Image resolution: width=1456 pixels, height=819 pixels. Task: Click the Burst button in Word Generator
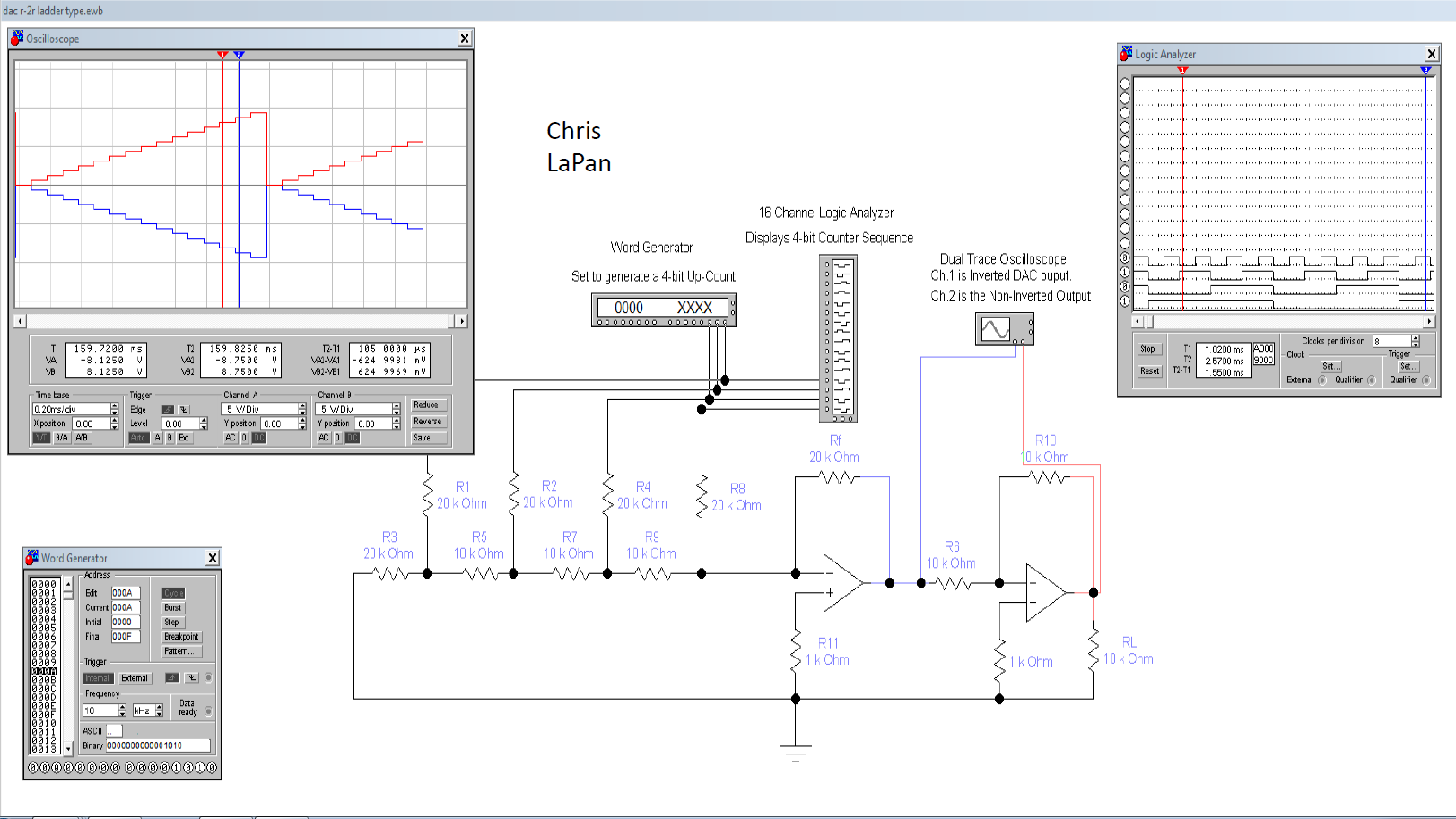click(172, 607)
